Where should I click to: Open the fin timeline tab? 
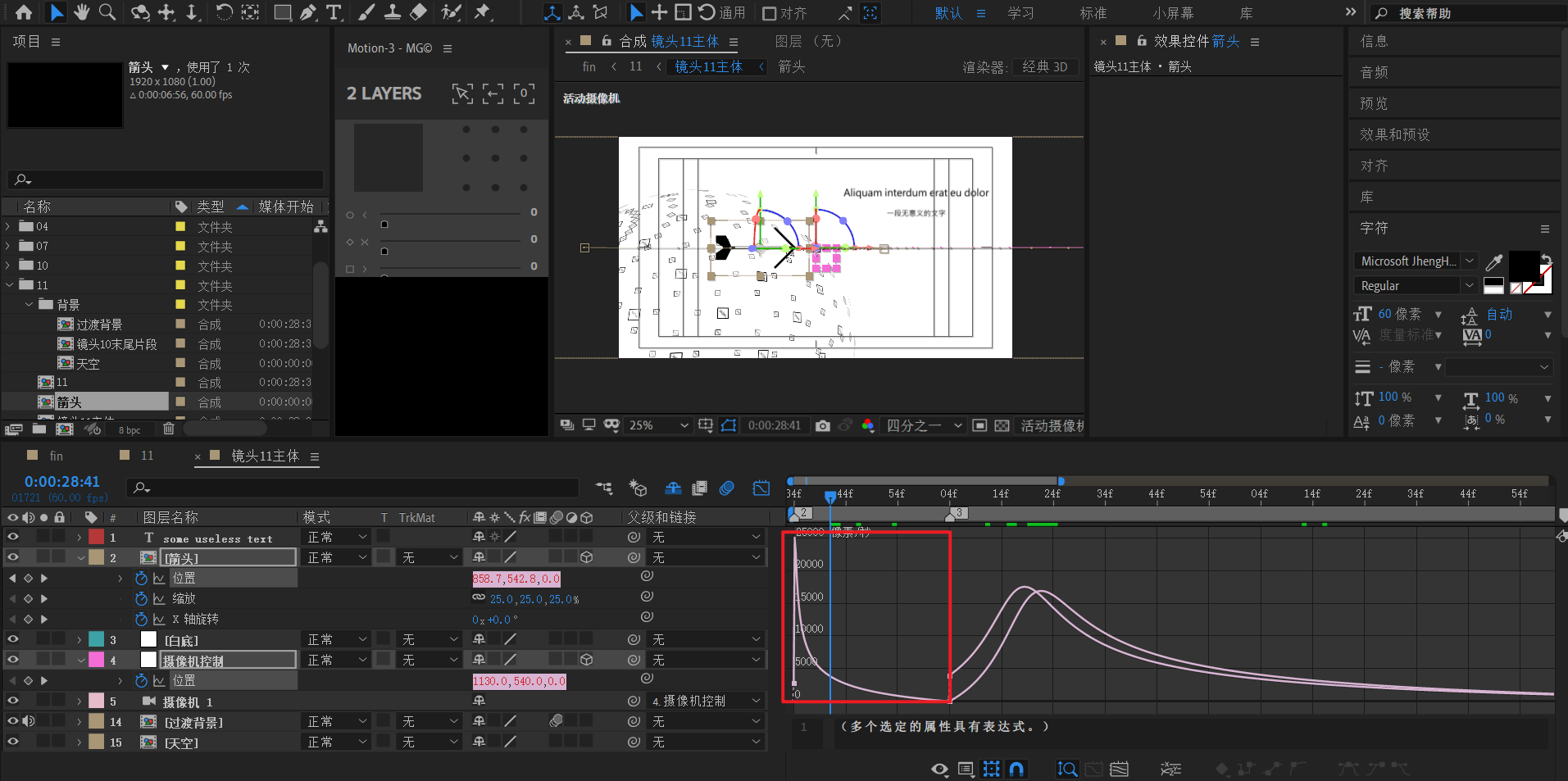[56, 456]
